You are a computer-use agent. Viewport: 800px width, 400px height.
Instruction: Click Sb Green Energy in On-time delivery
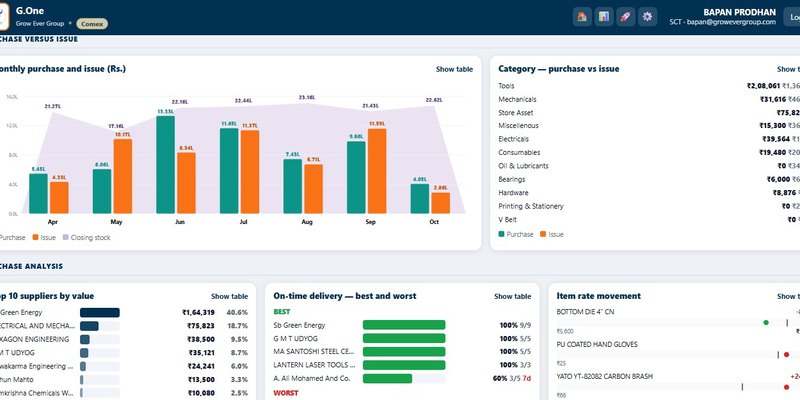tap(299, 325)
